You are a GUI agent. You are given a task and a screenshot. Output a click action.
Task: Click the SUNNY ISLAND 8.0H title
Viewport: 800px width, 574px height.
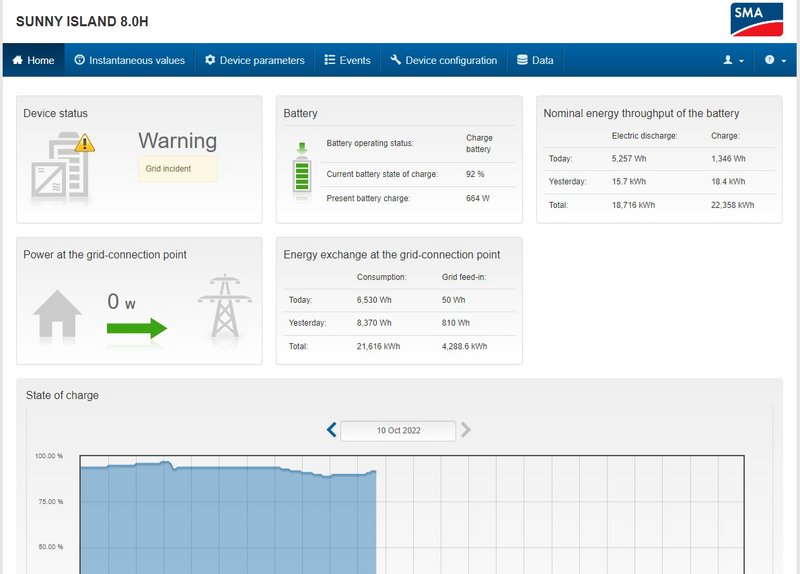click(82, 21)
